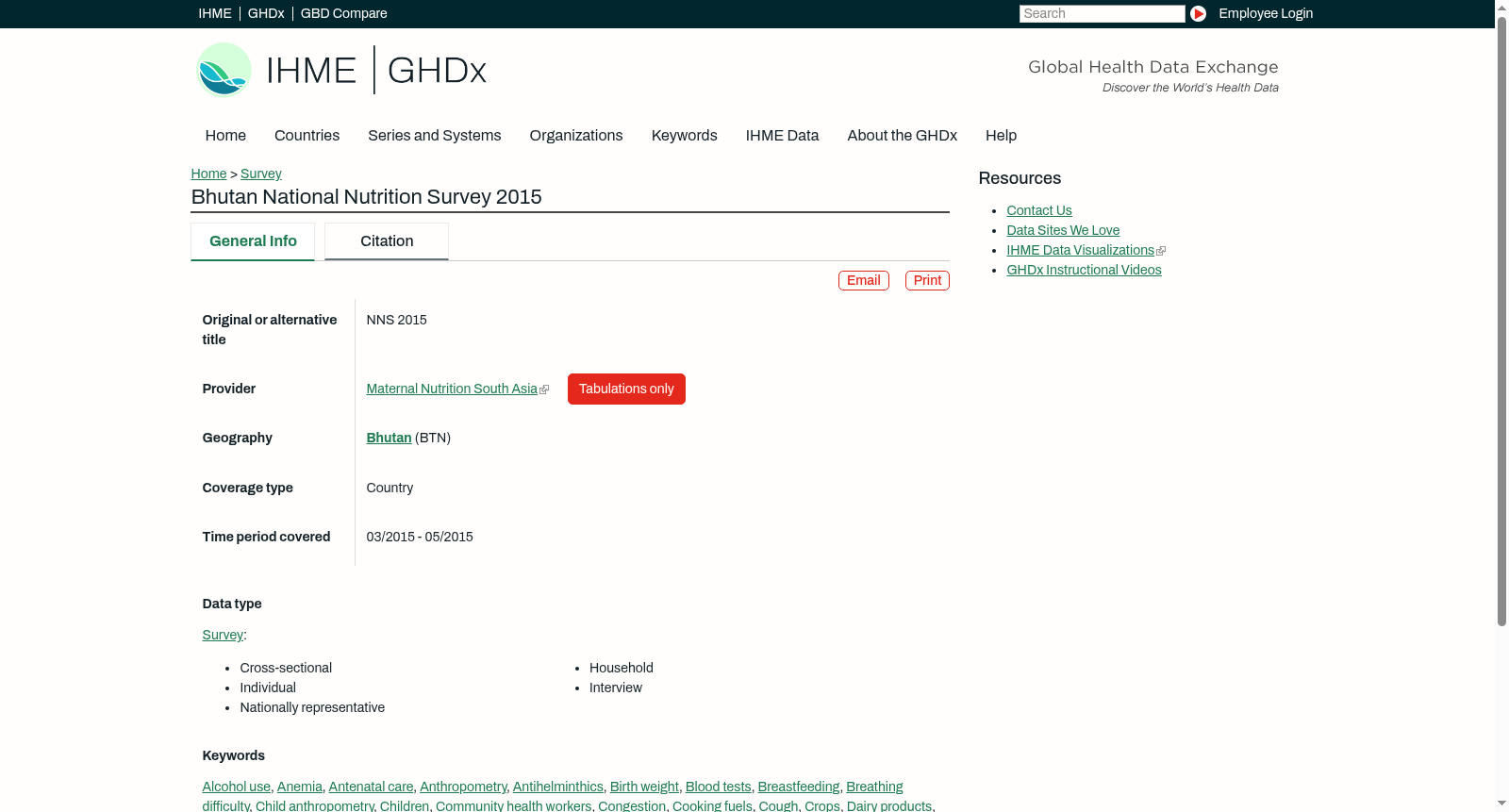Open the GHDx wordmark in header

click(437, 71)
